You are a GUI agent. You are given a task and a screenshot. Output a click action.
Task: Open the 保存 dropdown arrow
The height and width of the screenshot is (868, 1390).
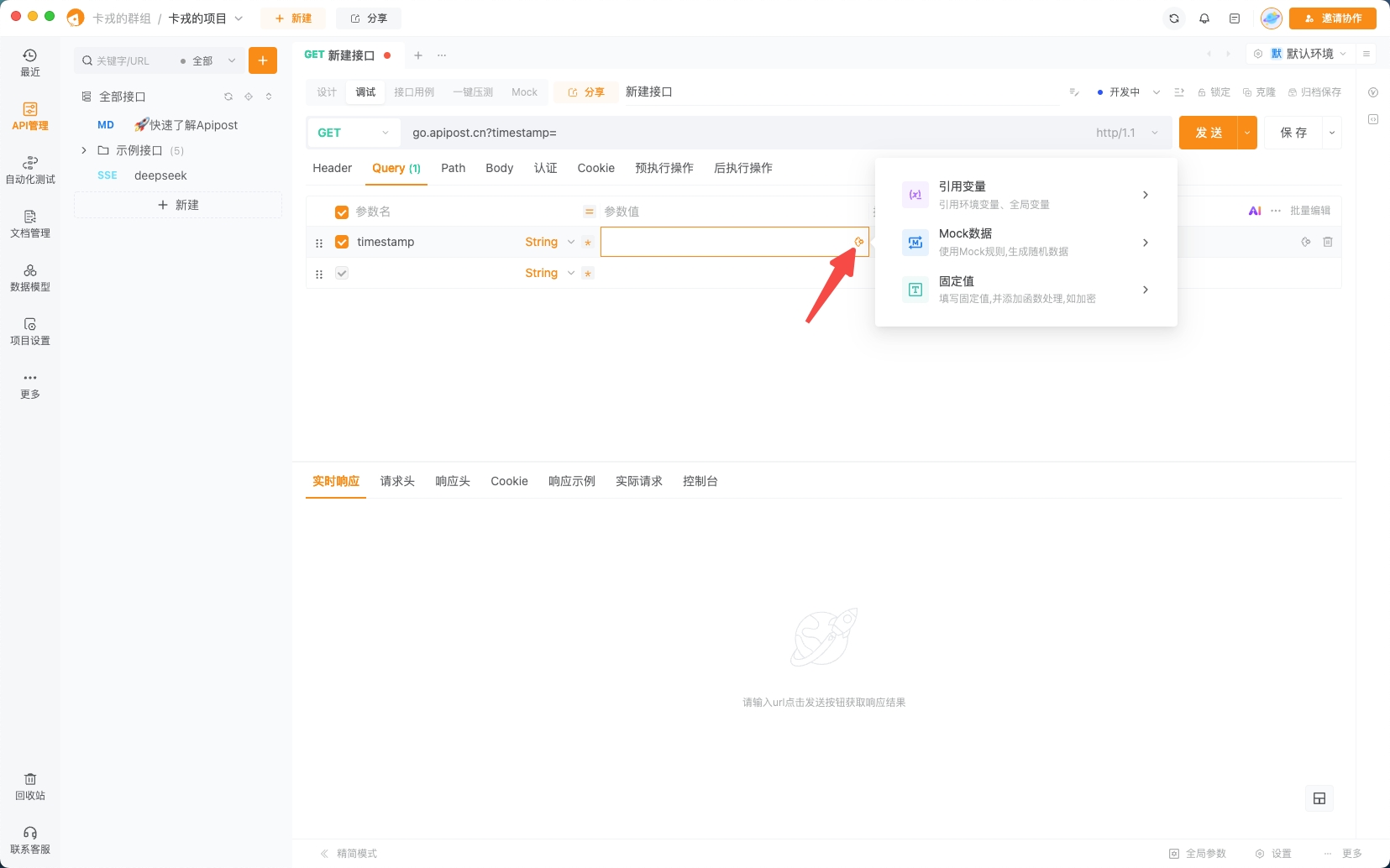(x=1332, y=133)
